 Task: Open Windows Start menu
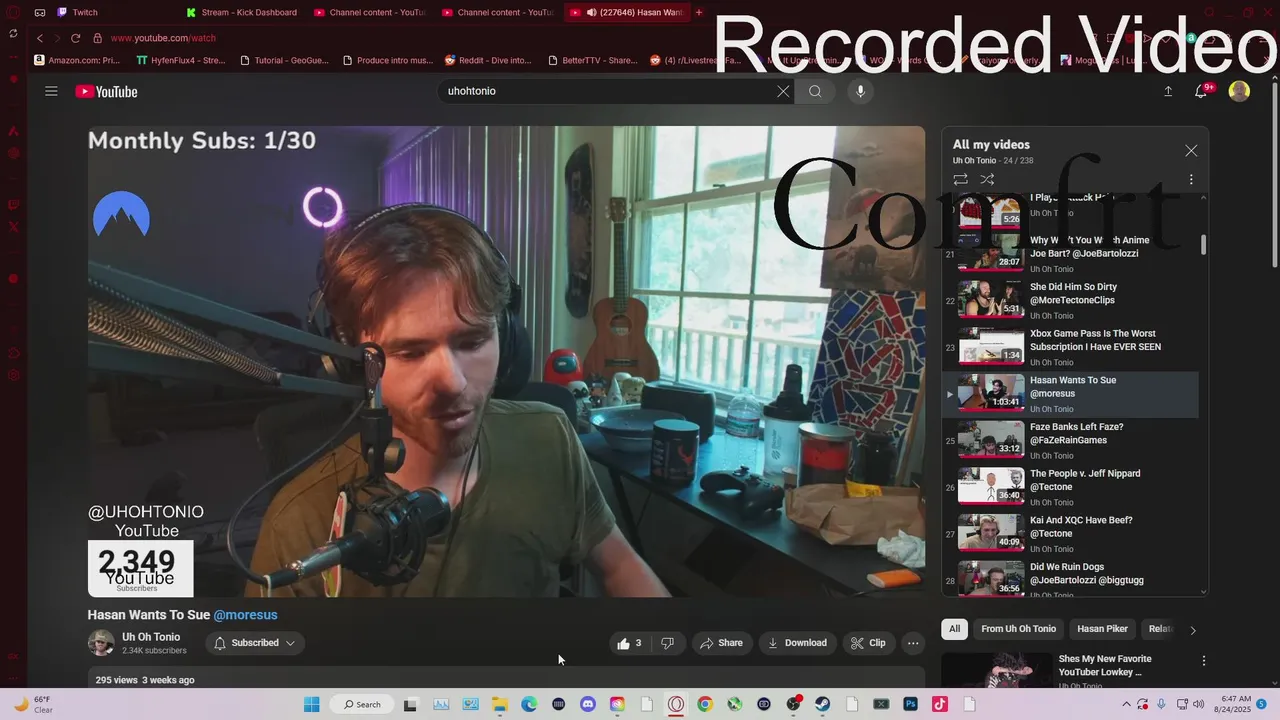click(x=312, y=704)
